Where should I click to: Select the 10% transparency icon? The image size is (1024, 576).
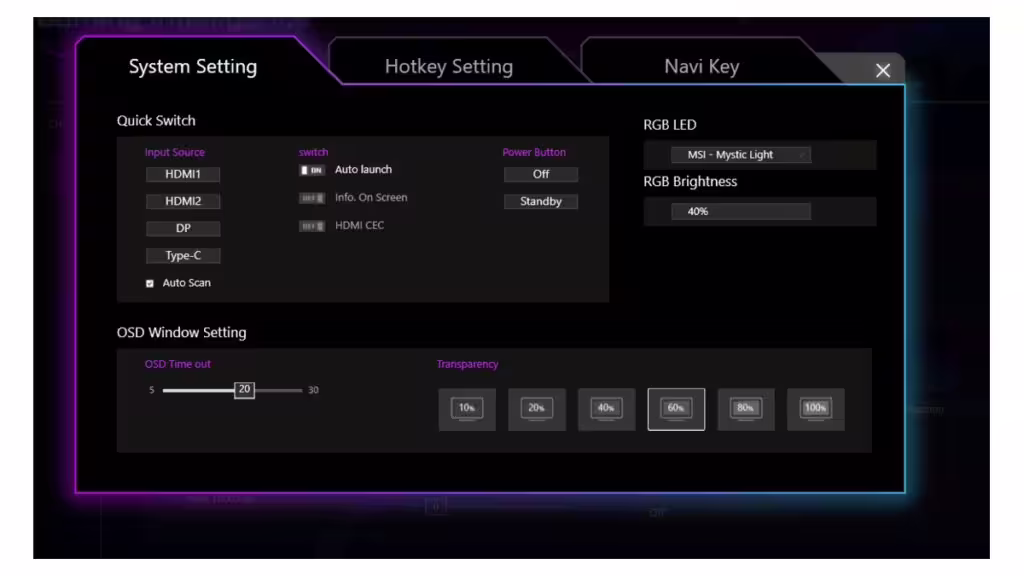click(467, 409)
